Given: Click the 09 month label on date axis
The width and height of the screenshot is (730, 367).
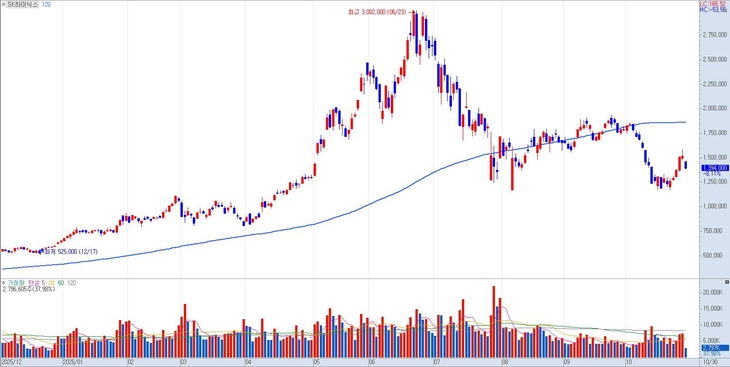Looking at the screenshot, I should pos(567,361).
